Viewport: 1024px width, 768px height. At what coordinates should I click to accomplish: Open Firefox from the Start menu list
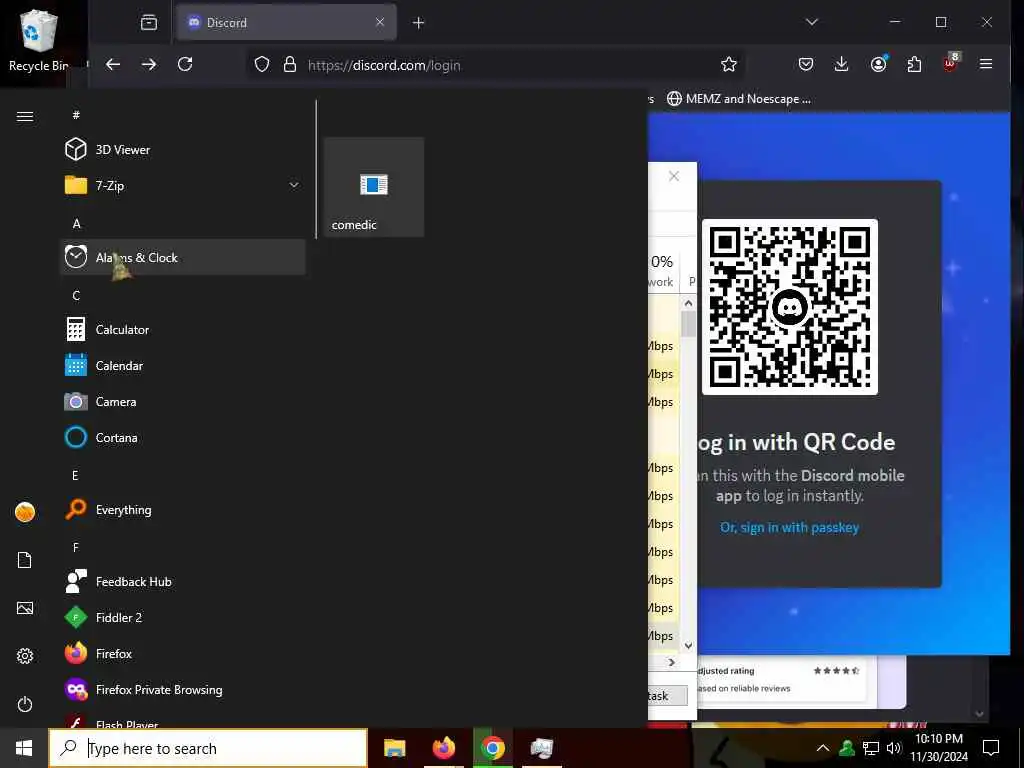182,653
